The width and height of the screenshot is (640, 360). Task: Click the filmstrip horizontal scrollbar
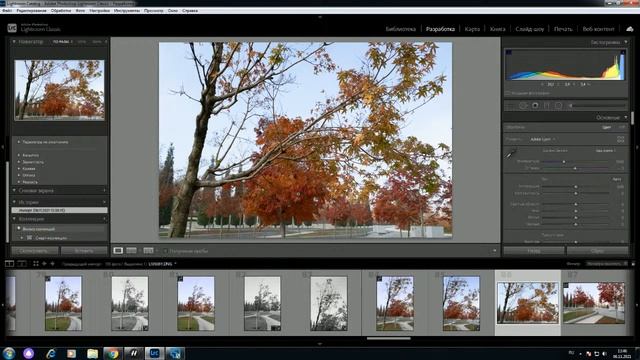coord(389,338)
